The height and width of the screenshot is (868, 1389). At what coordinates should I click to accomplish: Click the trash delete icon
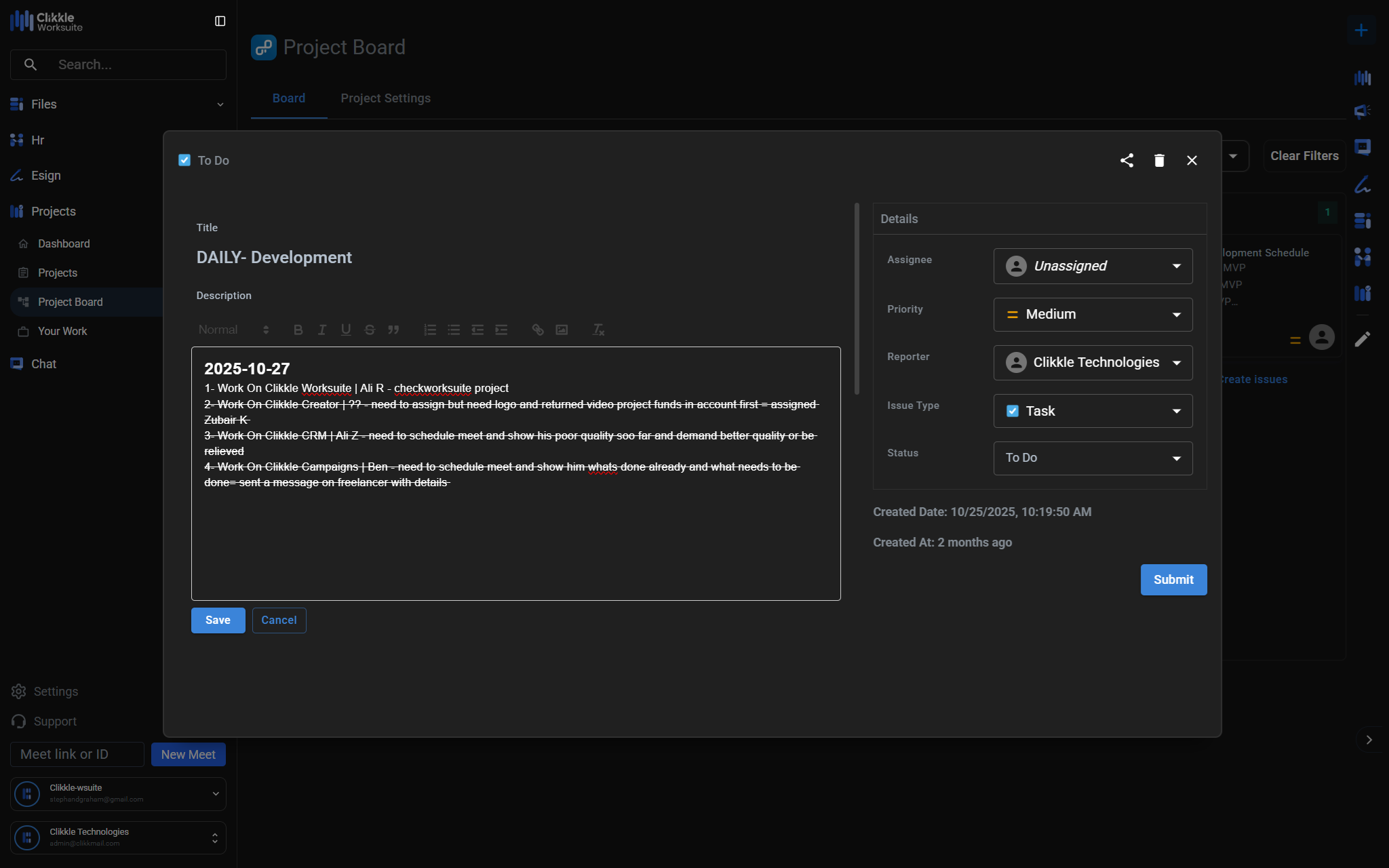click(x=1159, y=161)
